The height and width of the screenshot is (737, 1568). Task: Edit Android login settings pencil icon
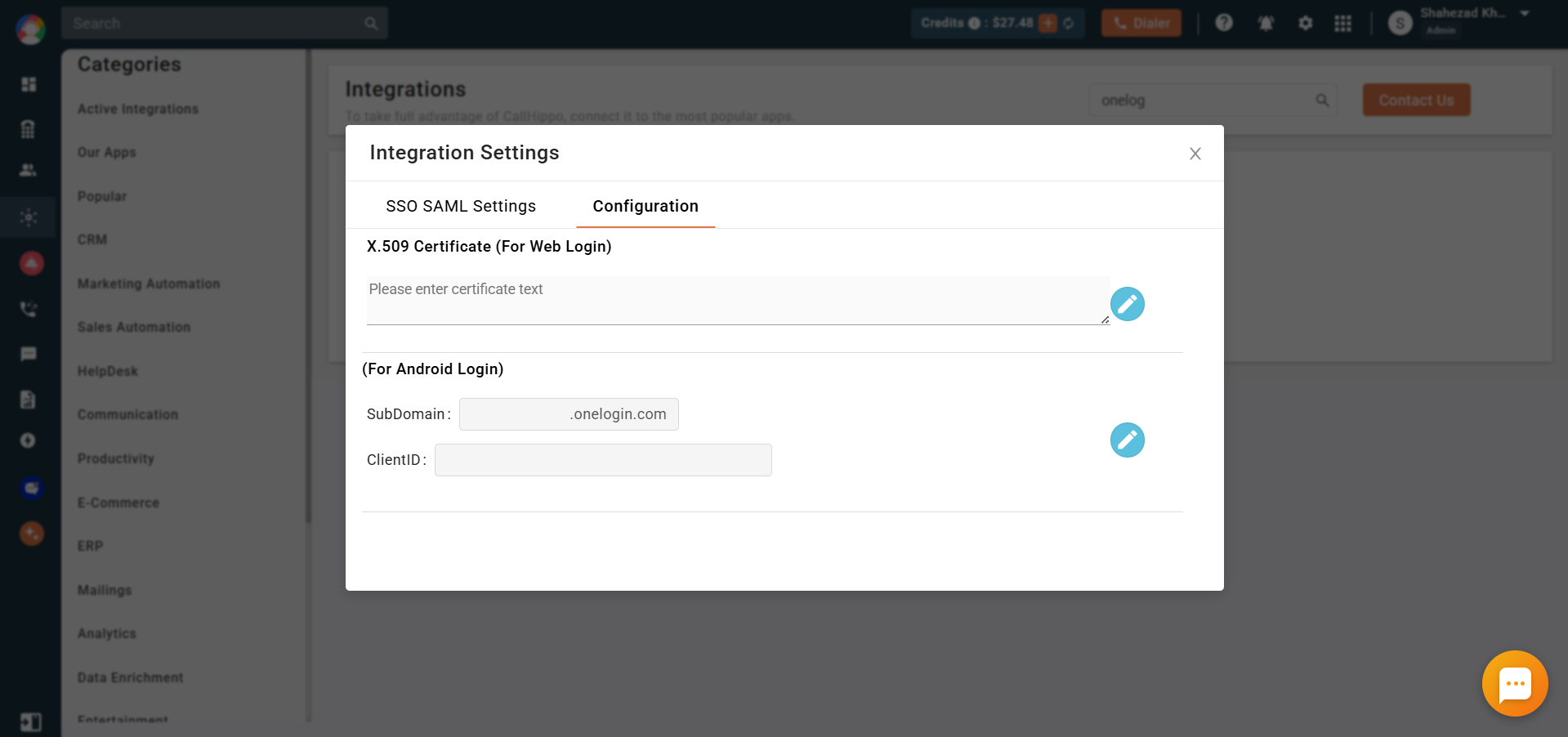tap(1127, 440)
